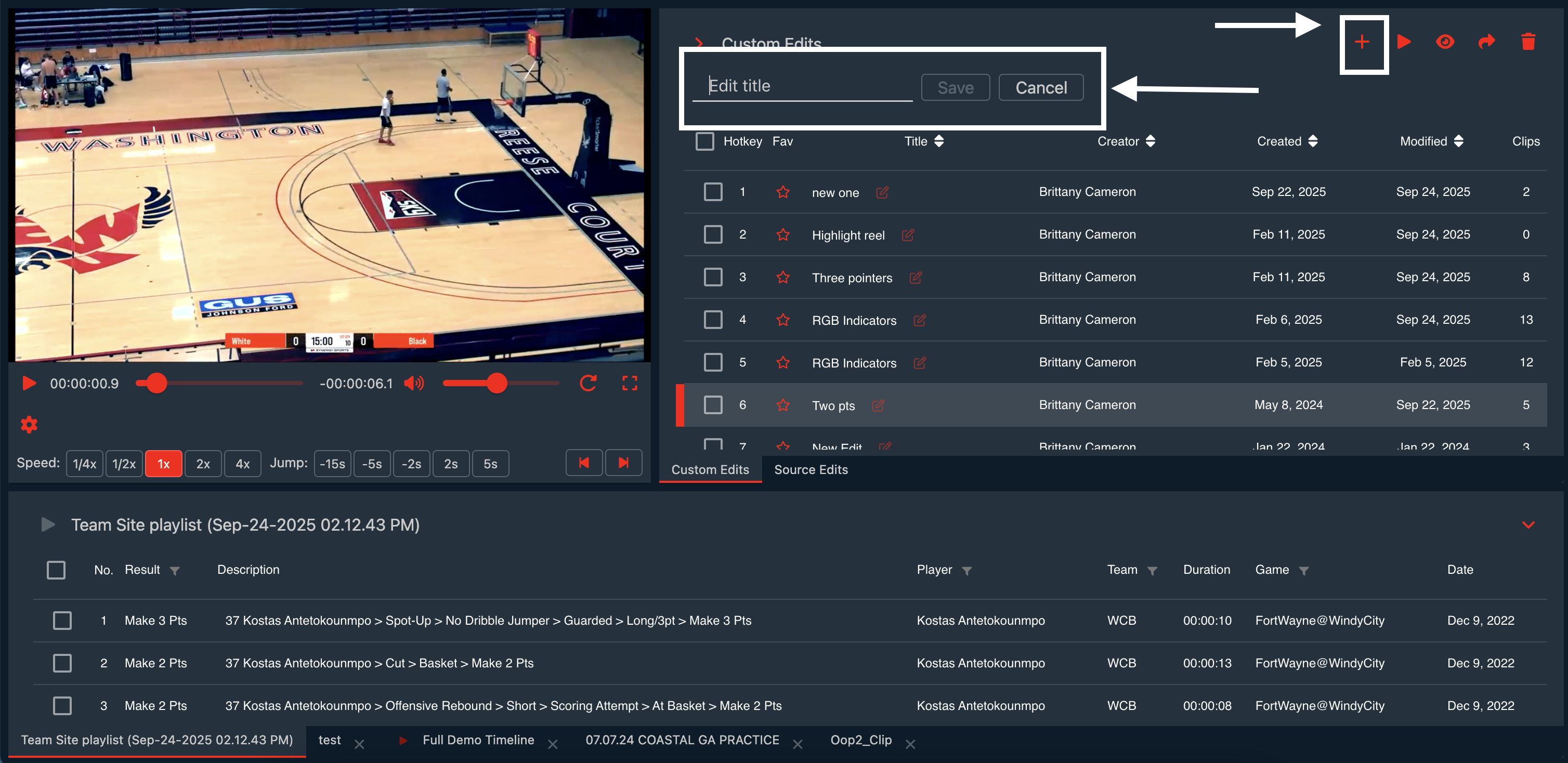Screen dimensions: 1568x763
Task: Enter fullscreen with the expand icon
Action: click(x=629, y=384)
